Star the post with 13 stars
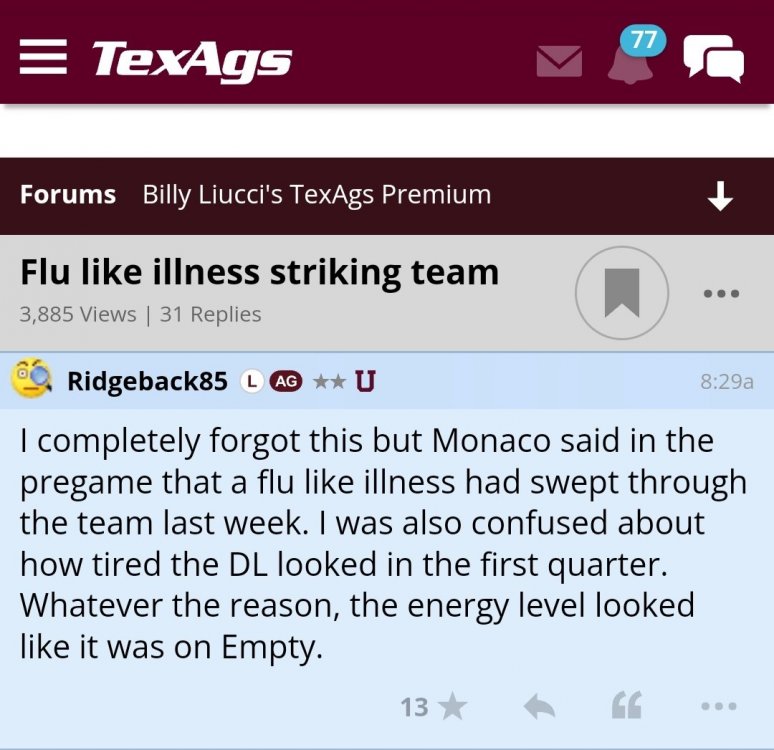774x750 pixels. (451, 707)
